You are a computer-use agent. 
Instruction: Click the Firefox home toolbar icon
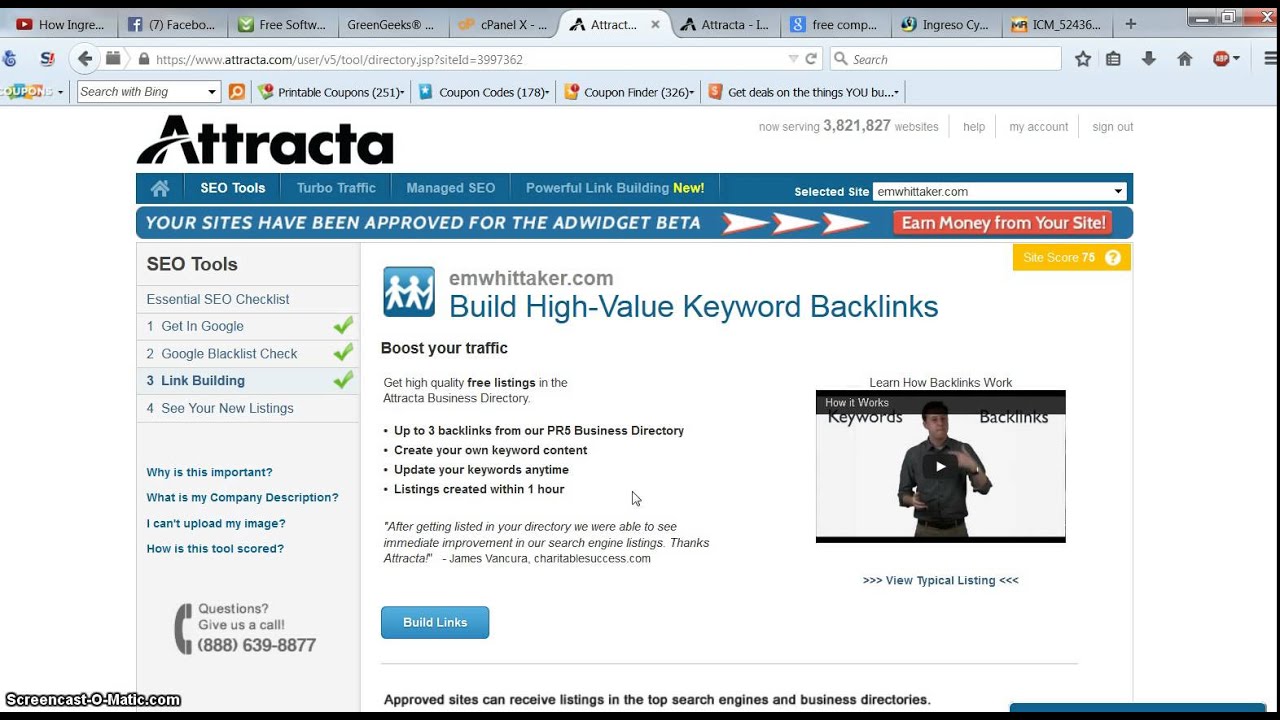1185,59
